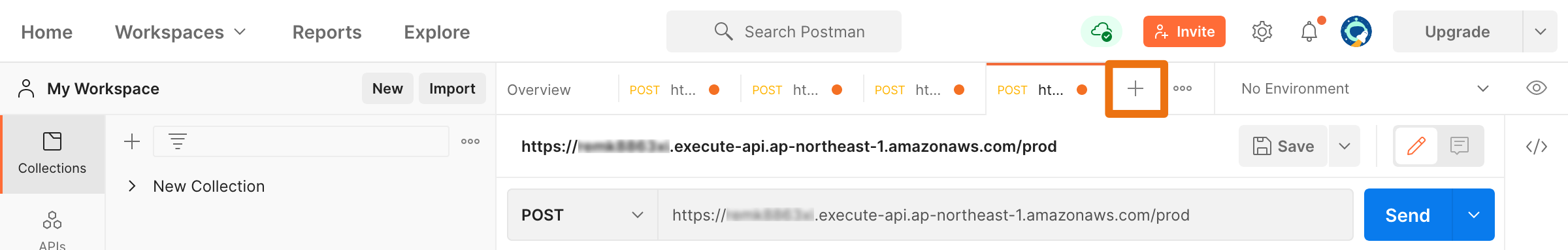This screenshot has height=250, width=1568.
Task: Open the user avatar profile menu
Action: pyautogui.click(x=1356, y=31)
